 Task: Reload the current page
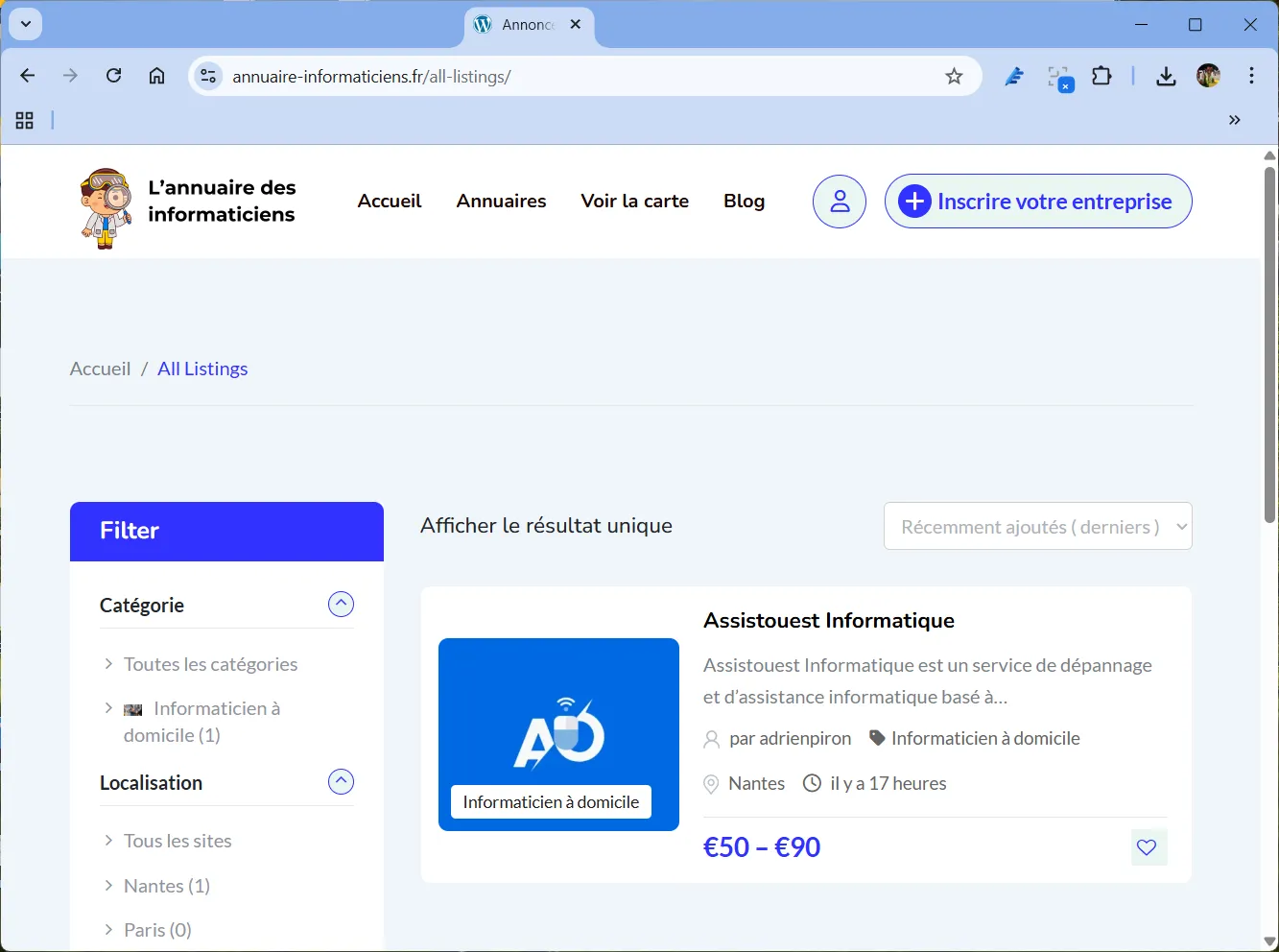(x=113, y=76)
